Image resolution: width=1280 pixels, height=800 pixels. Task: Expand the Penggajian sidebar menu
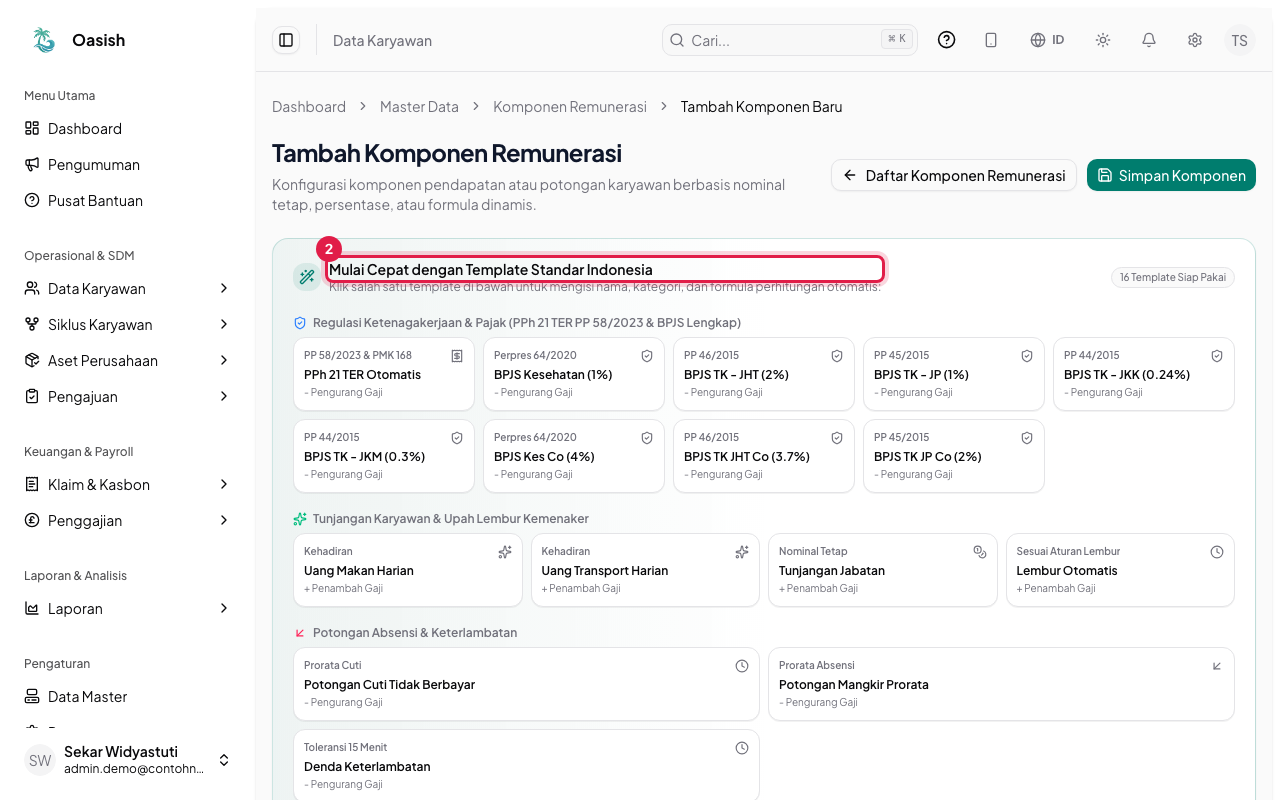tap(128, 521)
